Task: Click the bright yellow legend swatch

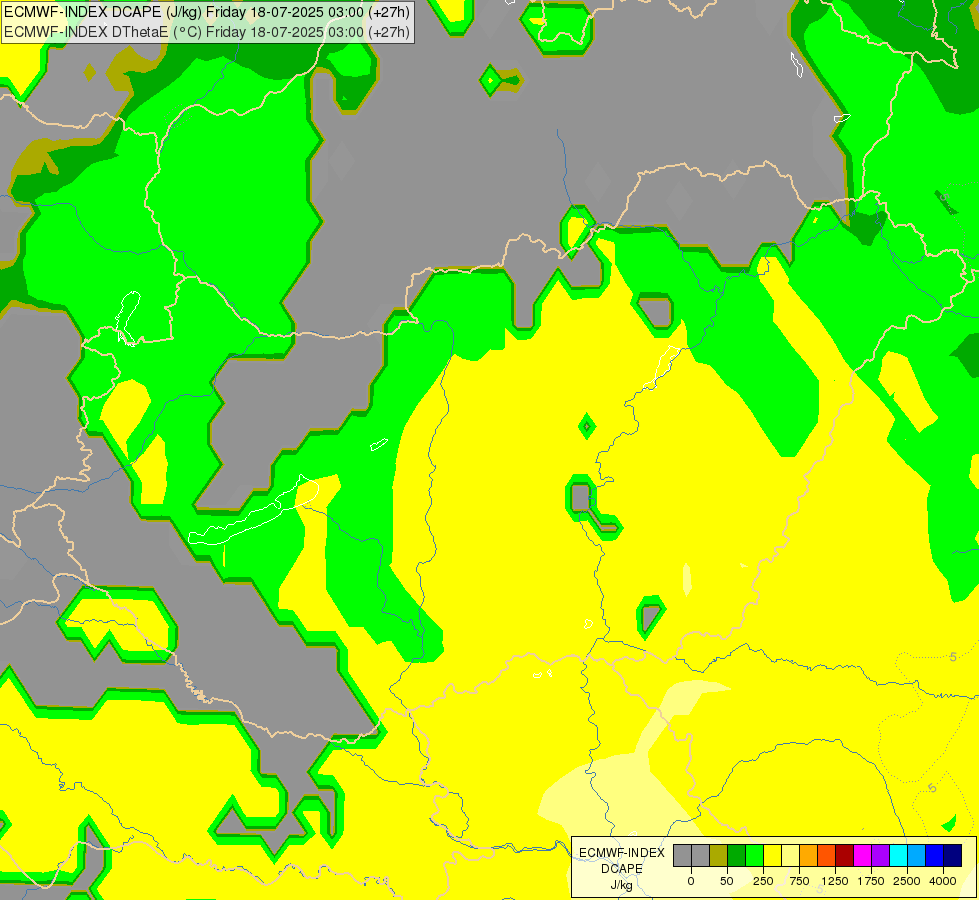Action: pyautogui.click(x=772, y=855)
